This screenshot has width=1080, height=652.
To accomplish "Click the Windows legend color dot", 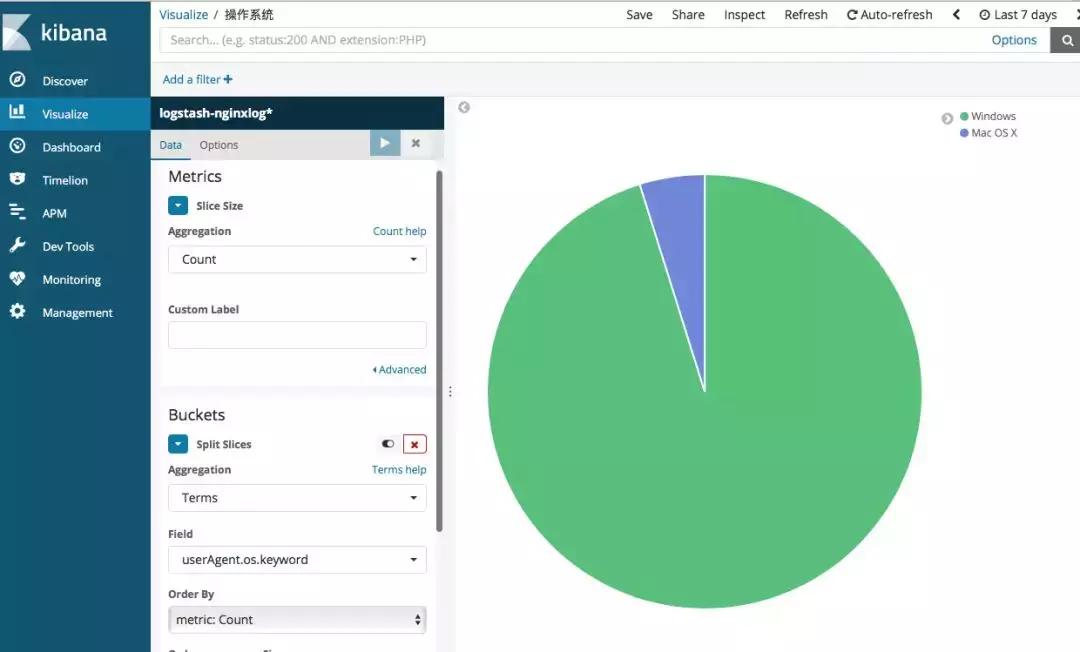I will tap(962, 116).
